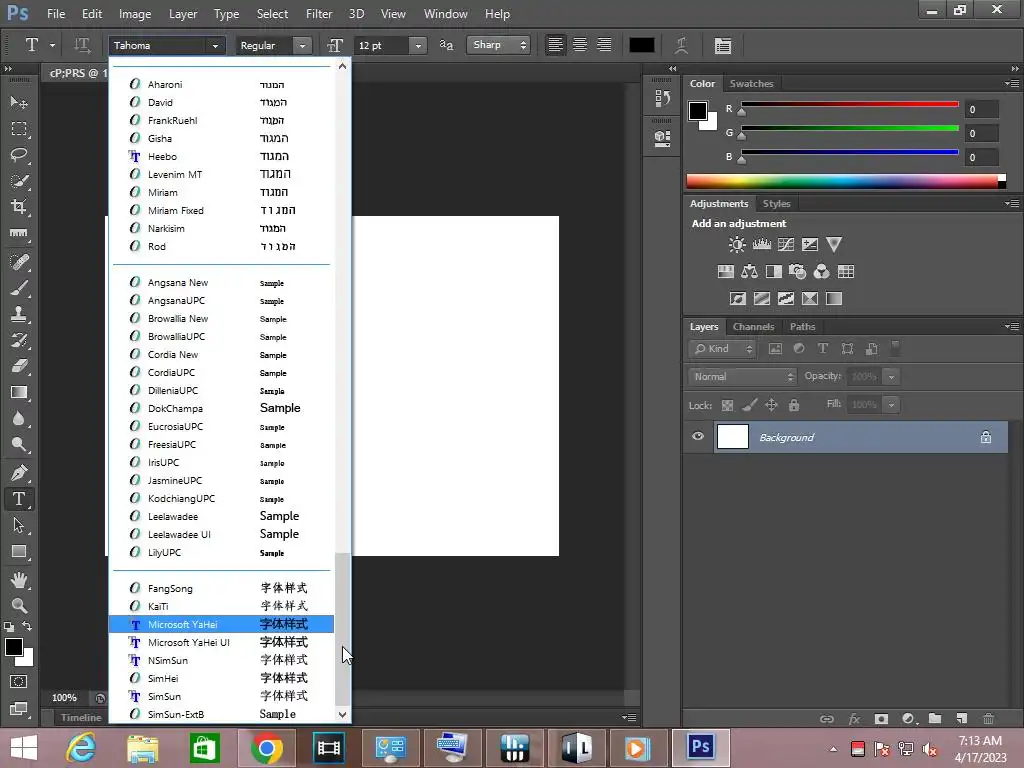Open the Window menu
This screenshot has height=768, width=1024.
click(x=445, y=14)
